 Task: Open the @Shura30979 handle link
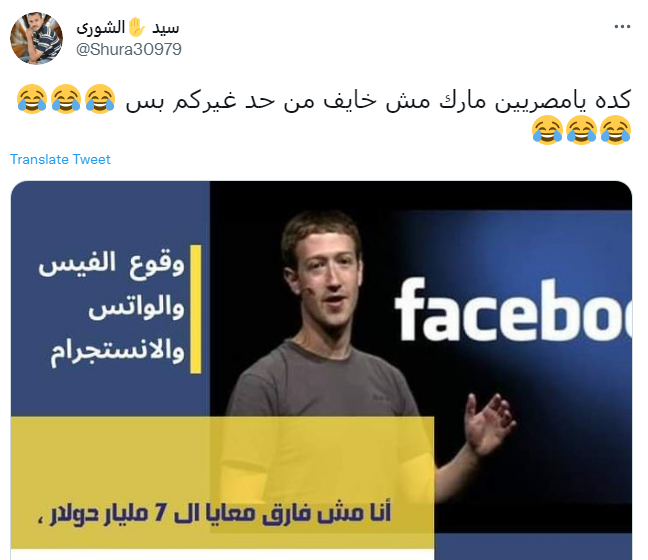point(129,49)
